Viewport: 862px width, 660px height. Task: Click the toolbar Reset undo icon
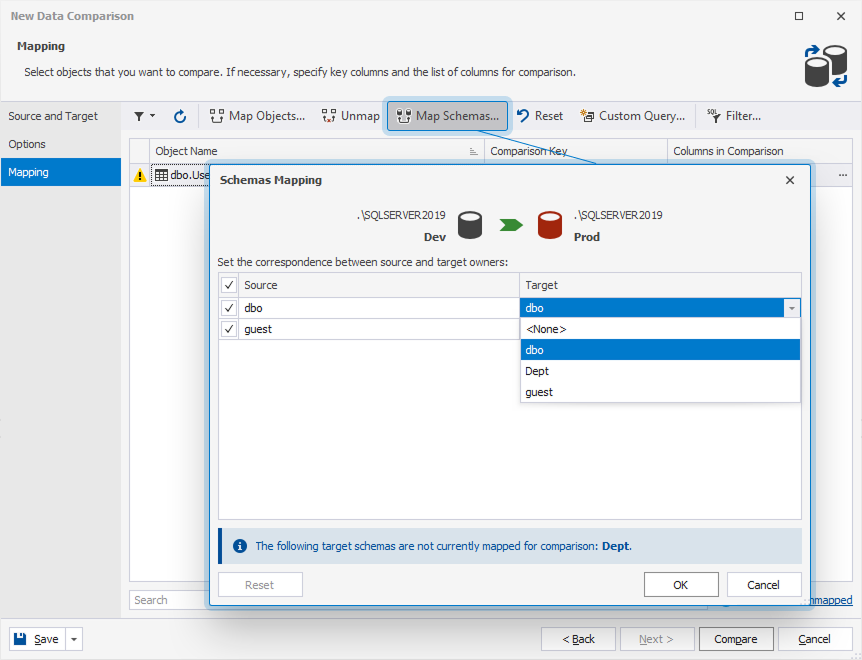523,116
